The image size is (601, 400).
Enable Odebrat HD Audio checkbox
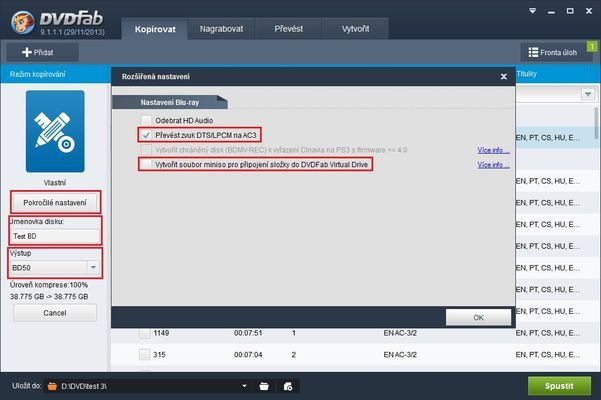coord(146,121)
